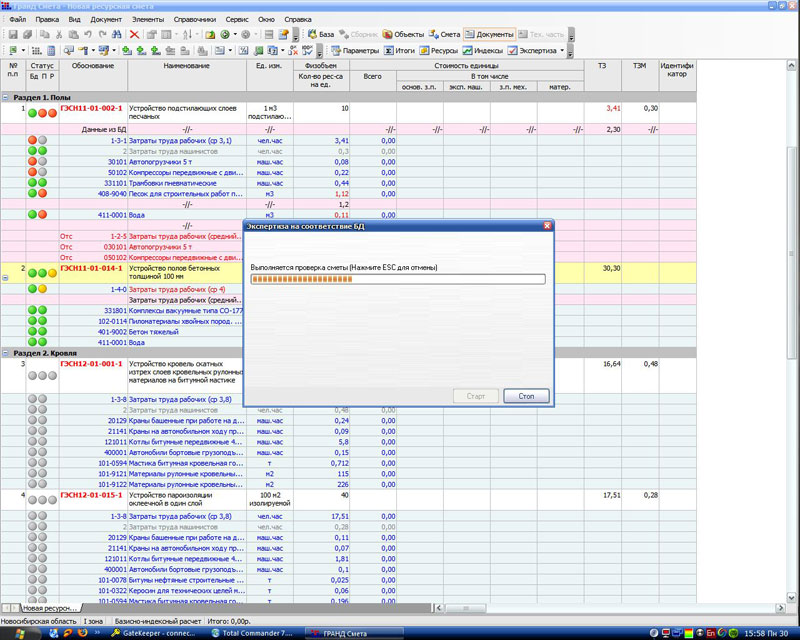Click the Итоги toolbar button
The width and height of the screenshot is (800, 640).
(400, 50)
